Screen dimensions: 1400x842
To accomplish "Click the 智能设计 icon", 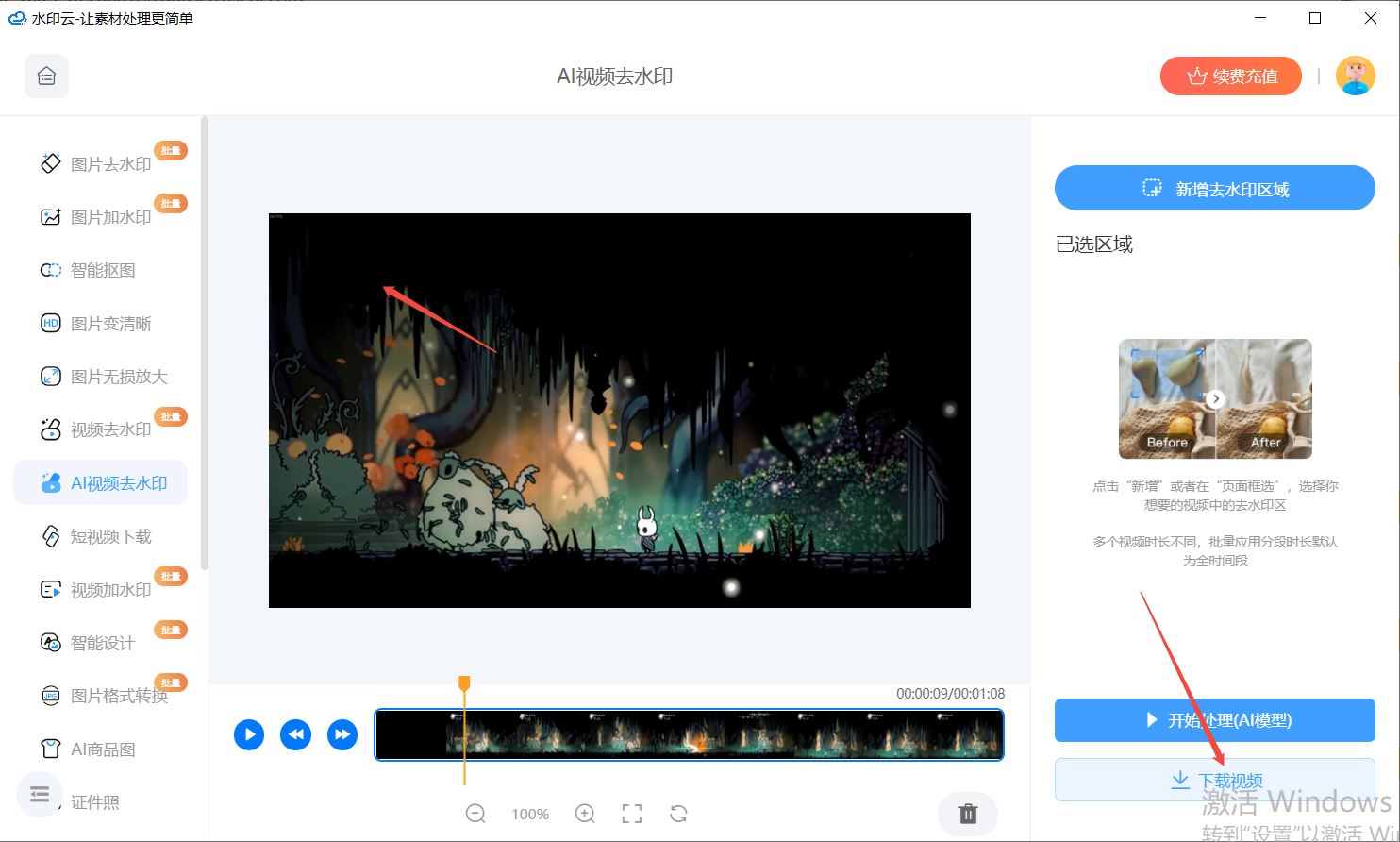I will [x=51, y=643].
